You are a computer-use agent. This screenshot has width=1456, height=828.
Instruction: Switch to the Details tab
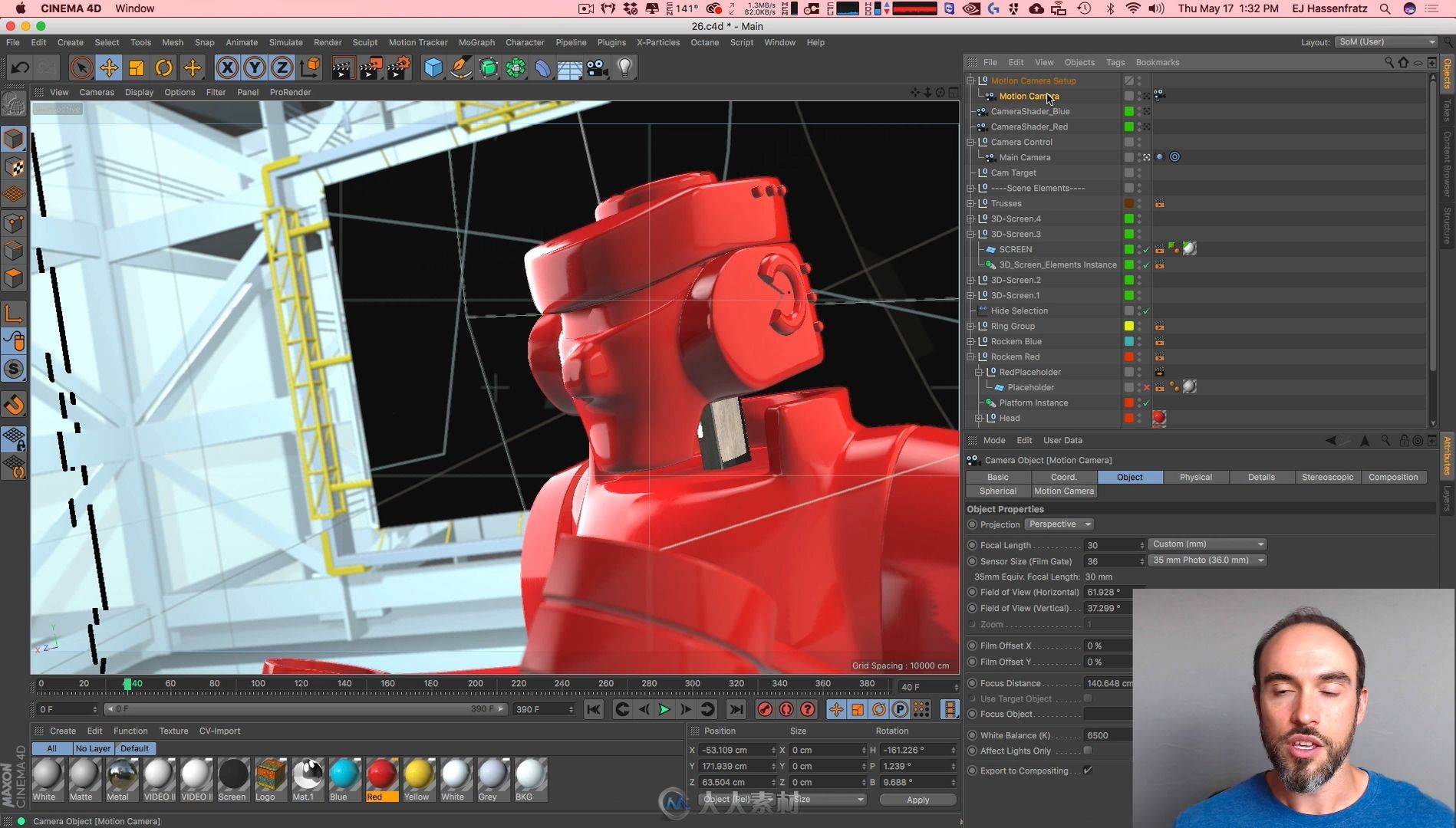tap(1261, 477)
